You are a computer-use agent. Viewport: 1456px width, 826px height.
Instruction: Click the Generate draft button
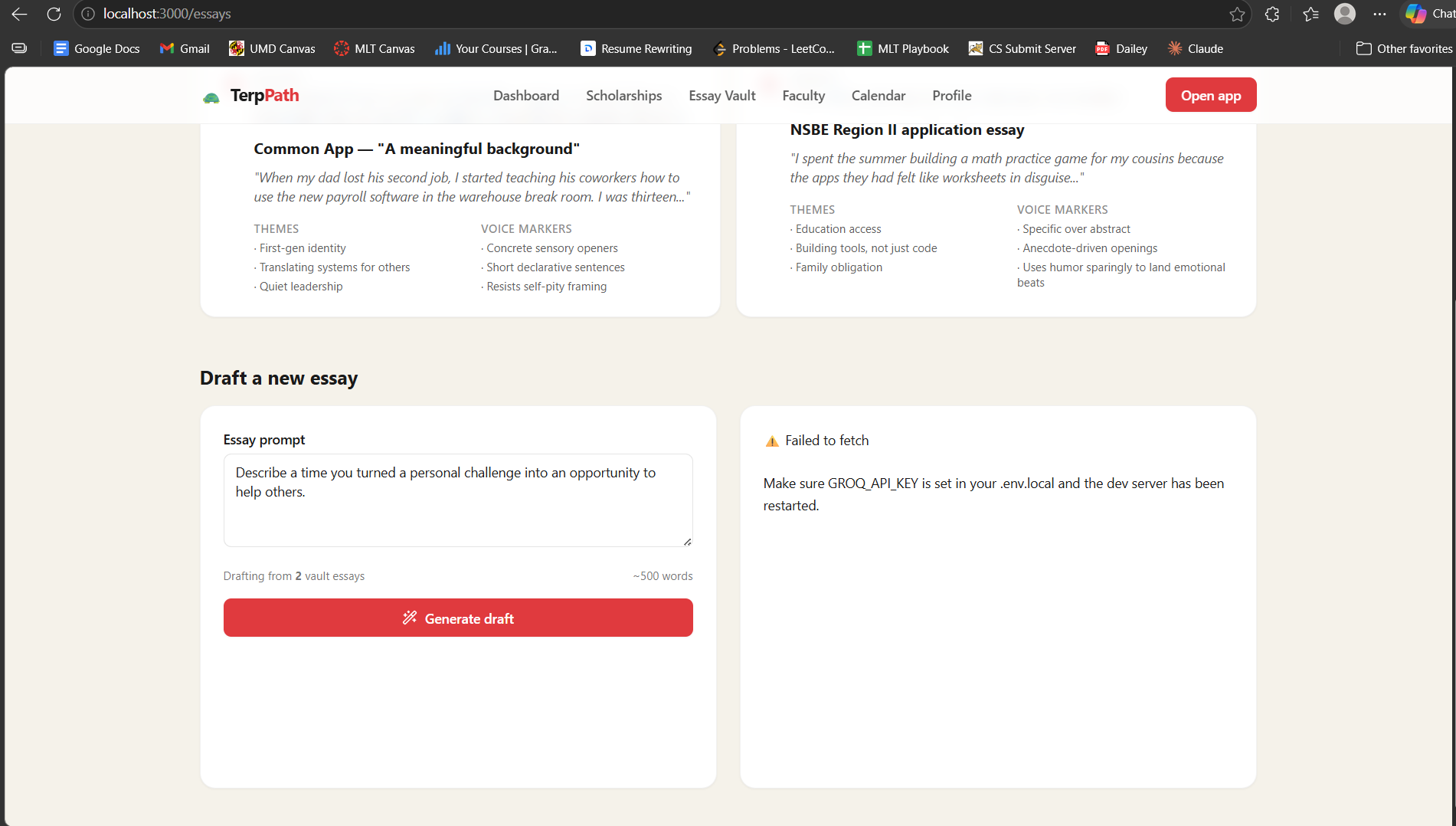tap(457, 618)
